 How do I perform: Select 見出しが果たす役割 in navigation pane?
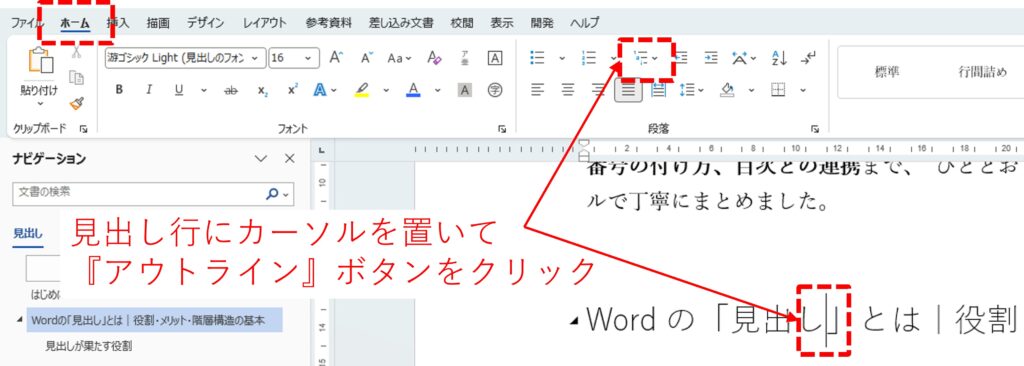[x=88, y=345]
